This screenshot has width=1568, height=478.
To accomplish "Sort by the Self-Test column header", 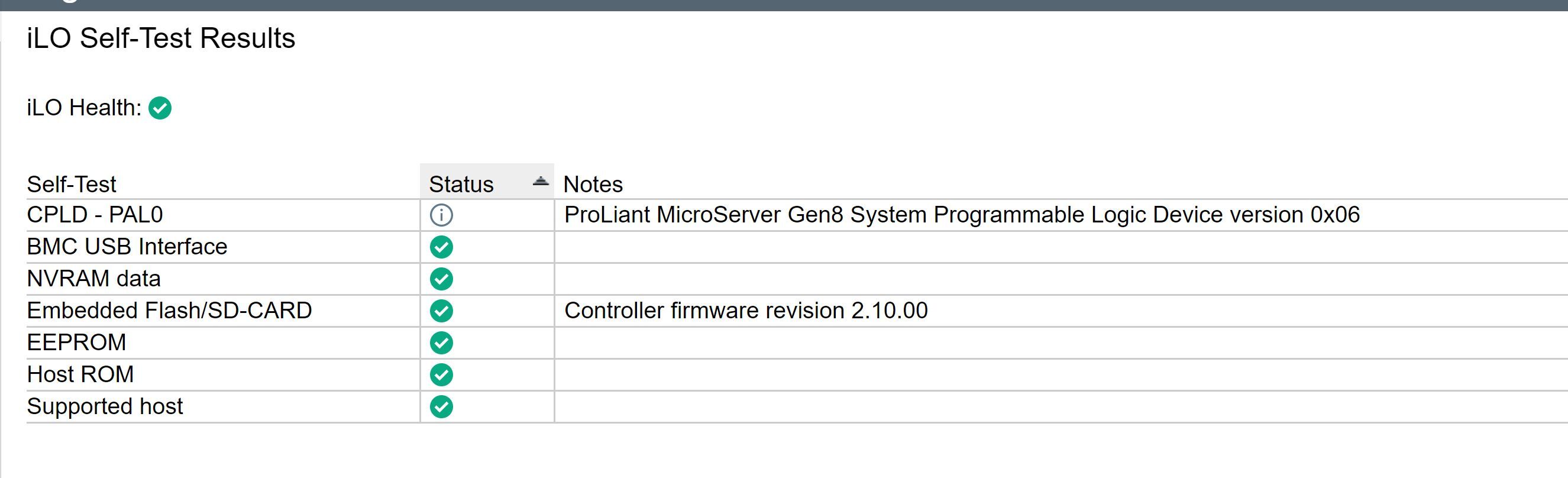I will pyautogui.click(x=72, y=184).
